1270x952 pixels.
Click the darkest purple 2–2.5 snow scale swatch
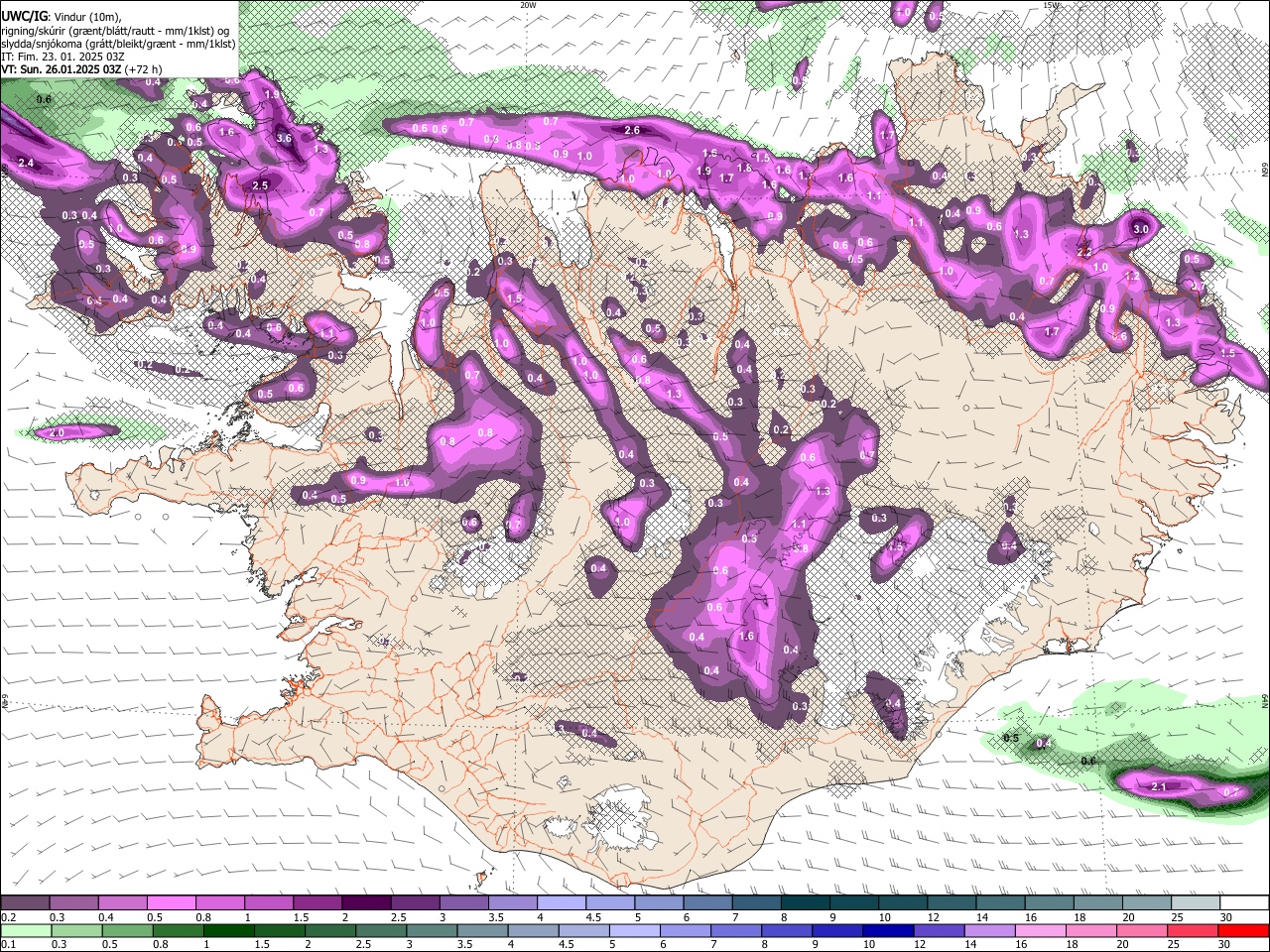coord(365,903)
